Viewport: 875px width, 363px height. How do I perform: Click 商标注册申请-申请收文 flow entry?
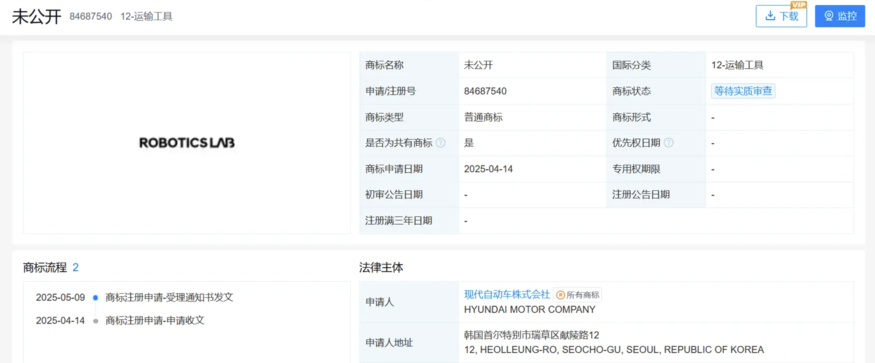(155, 321)
